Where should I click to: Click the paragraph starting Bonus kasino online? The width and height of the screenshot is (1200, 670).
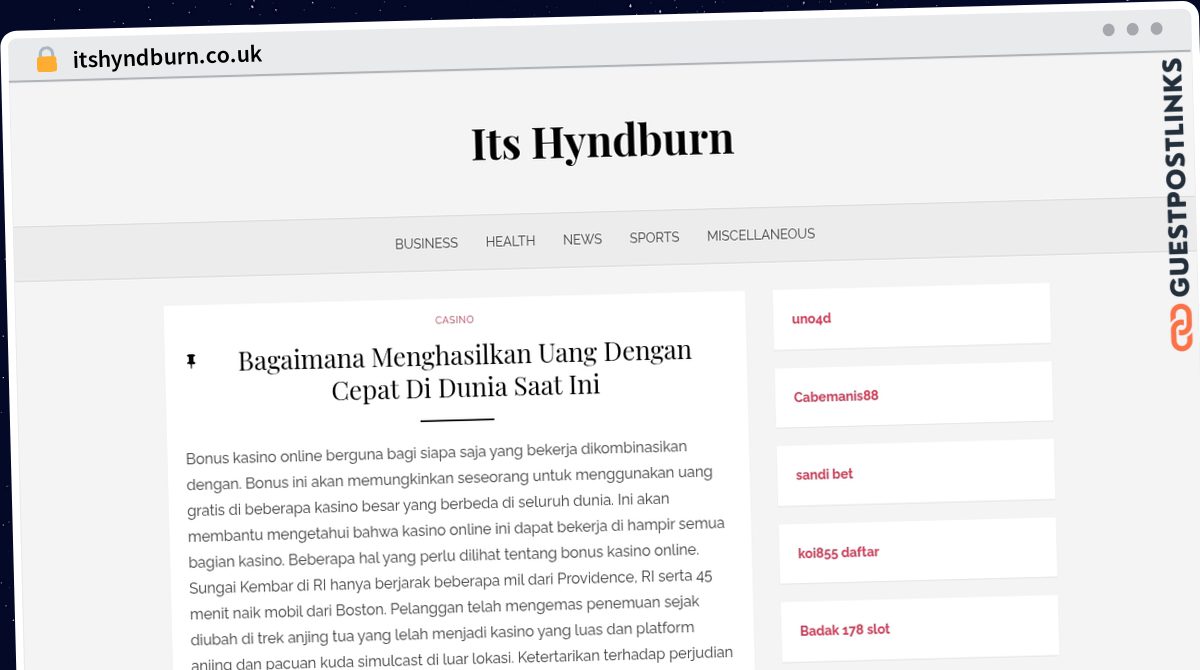tap(458, 555)
